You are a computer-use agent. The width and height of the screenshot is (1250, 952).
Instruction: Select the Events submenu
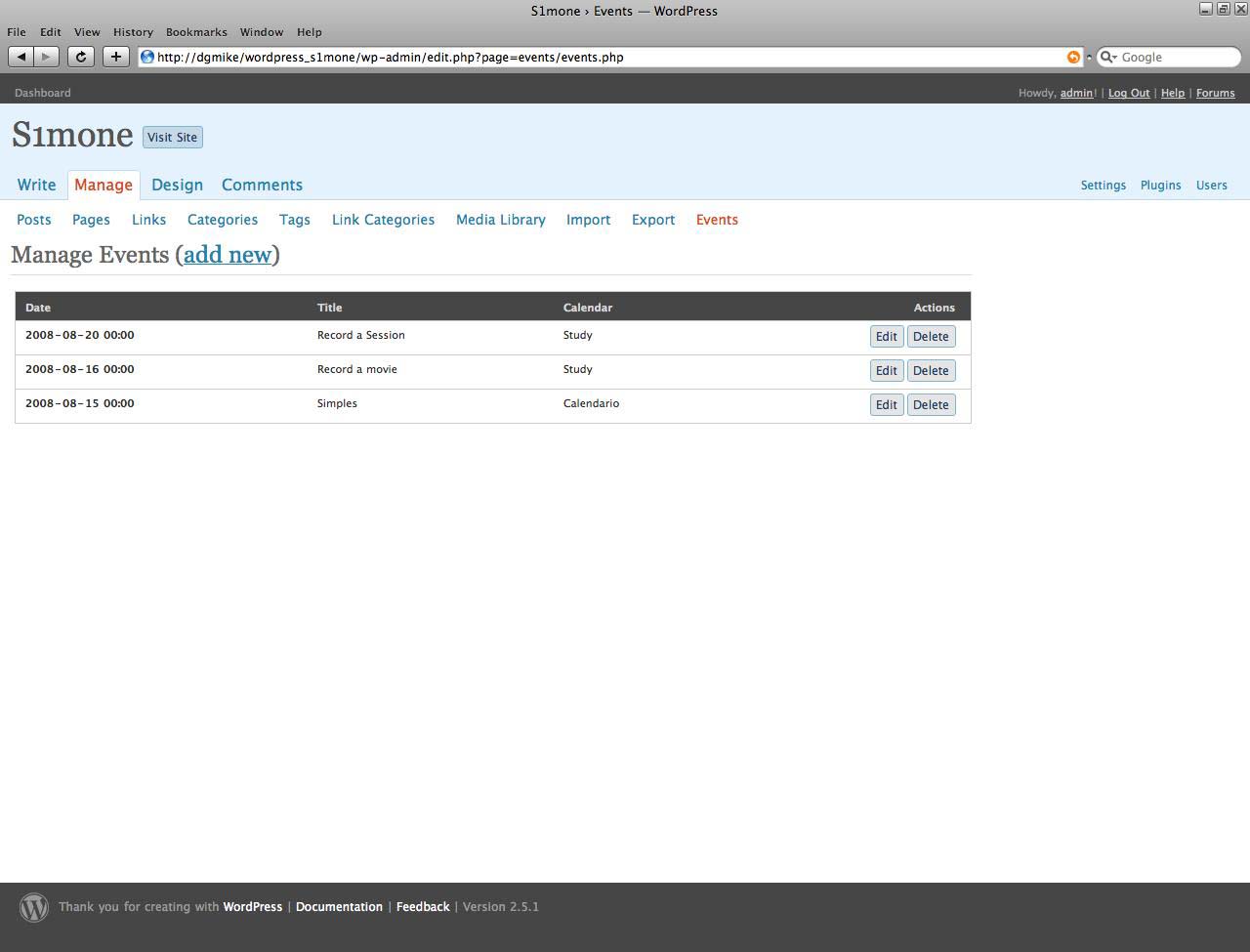click(717, 220)
